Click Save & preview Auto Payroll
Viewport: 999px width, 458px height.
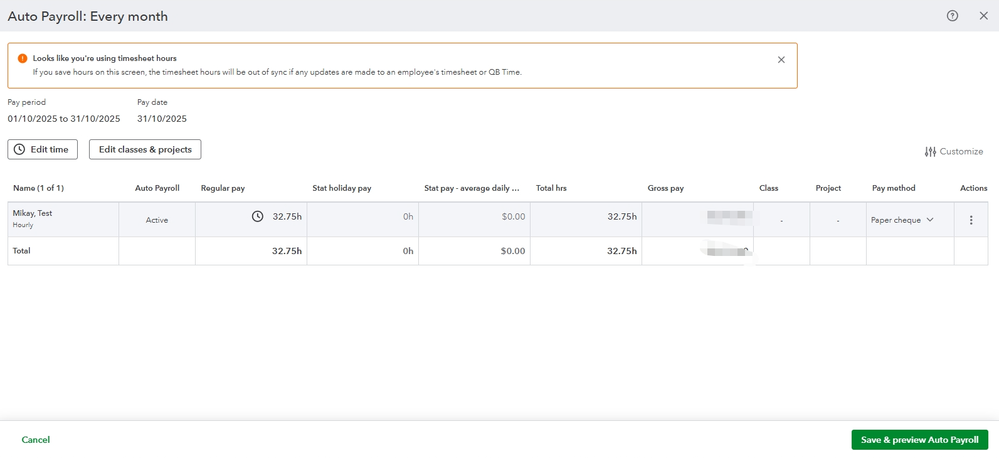pos(919,440)
